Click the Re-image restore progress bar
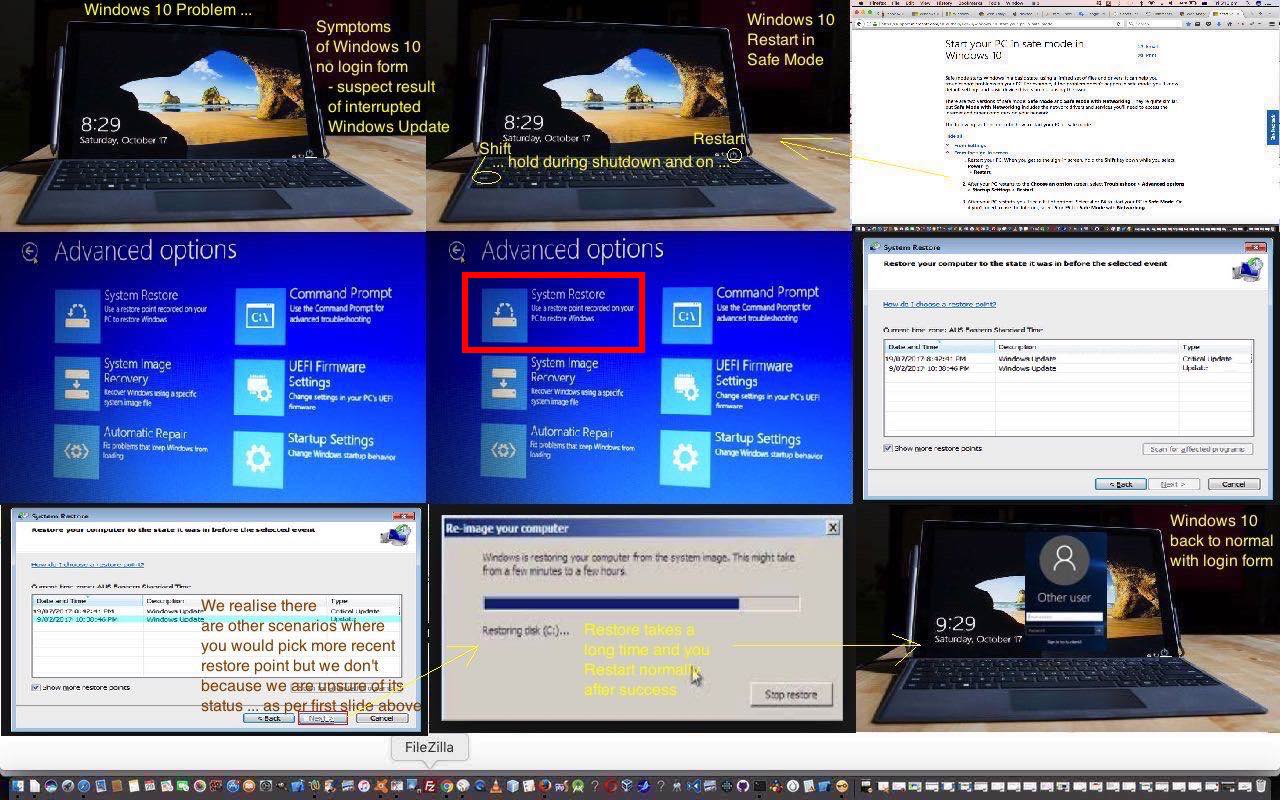The height and width of the screenshot is (800, 1280). (x=641, y=603)
